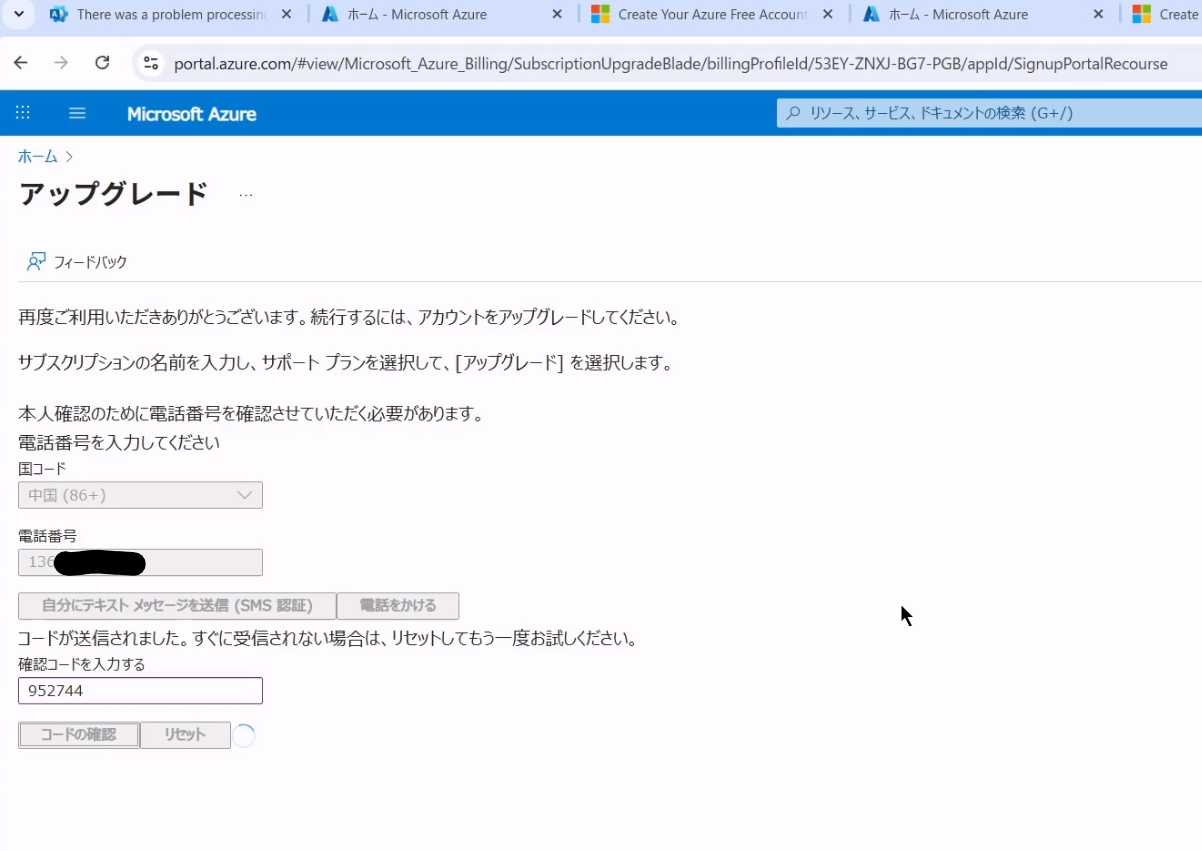Image resolution: width=1202 pixels, height=851 pixels.
Task: Open the ellipsis menu next to アップグレード
Action: [x=246, y=195]
